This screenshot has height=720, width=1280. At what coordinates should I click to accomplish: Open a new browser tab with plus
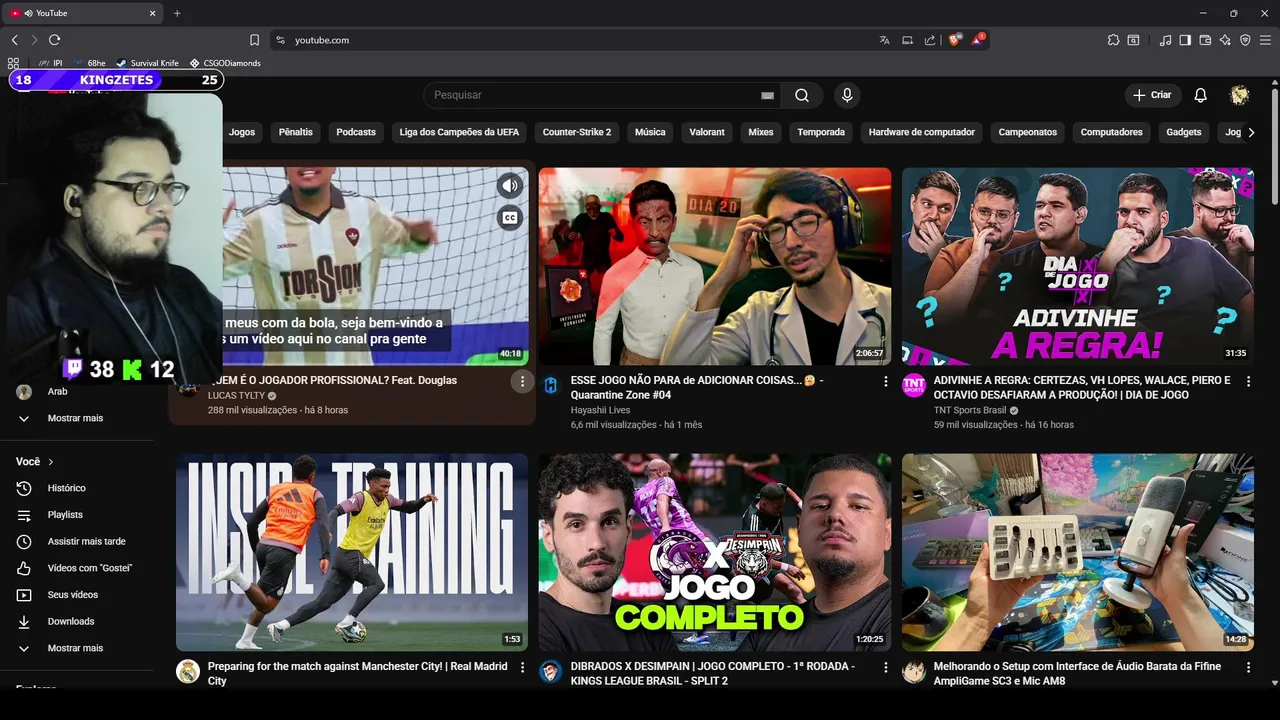[177, 13]
